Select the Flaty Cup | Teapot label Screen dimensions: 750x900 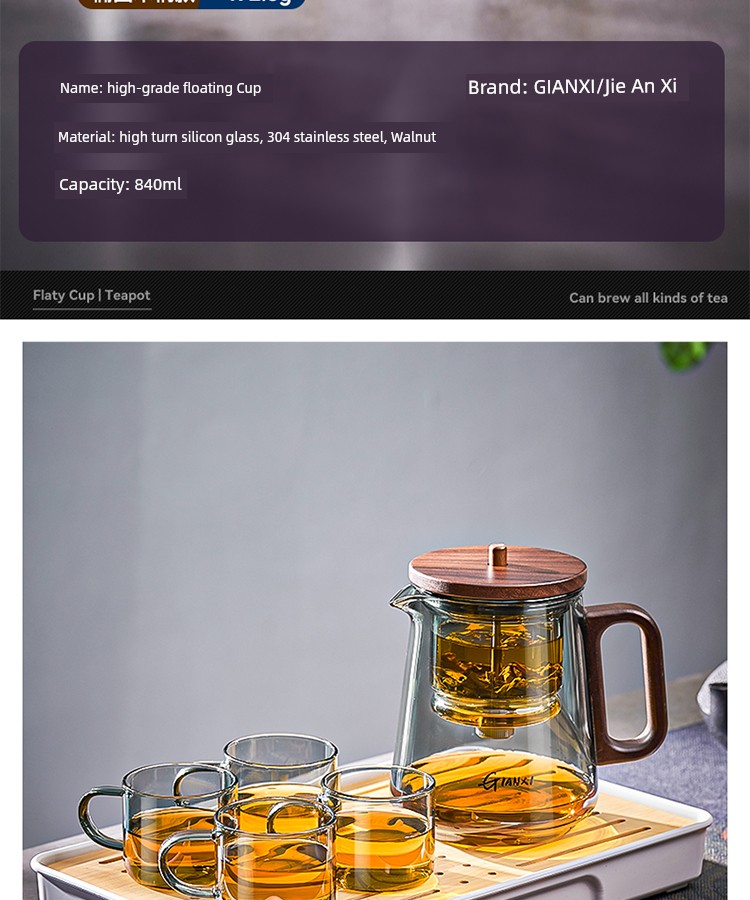92,295
